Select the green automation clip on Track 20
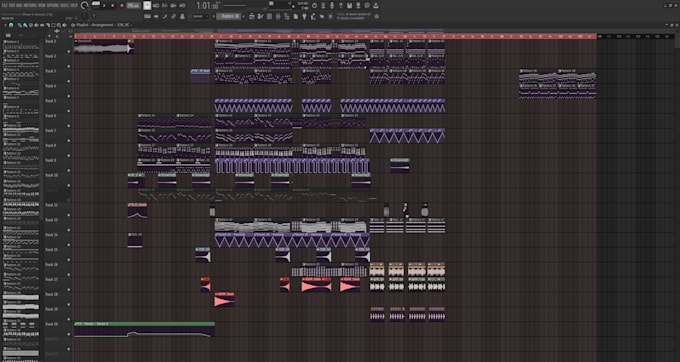 [x=144, y=329]
